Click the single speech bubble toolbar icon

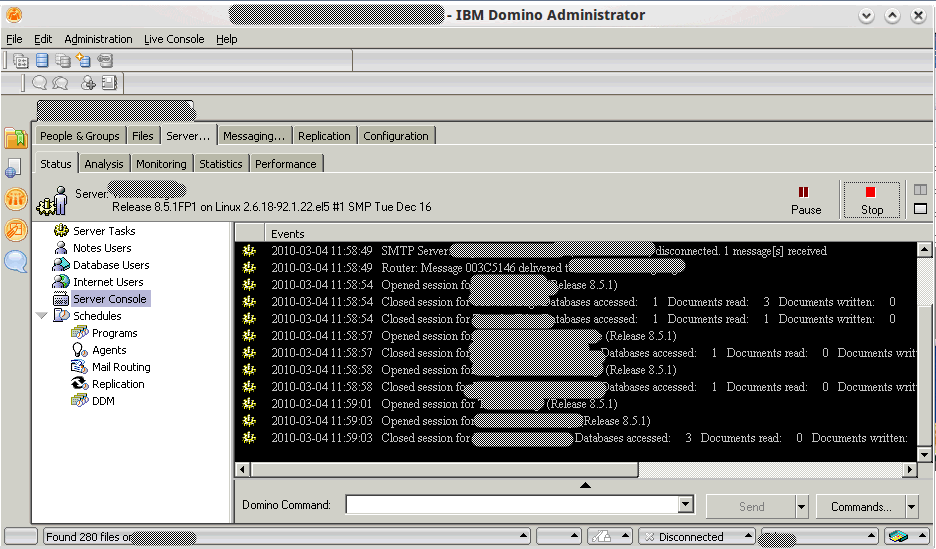pyautogui.click(x=39, y=83)
